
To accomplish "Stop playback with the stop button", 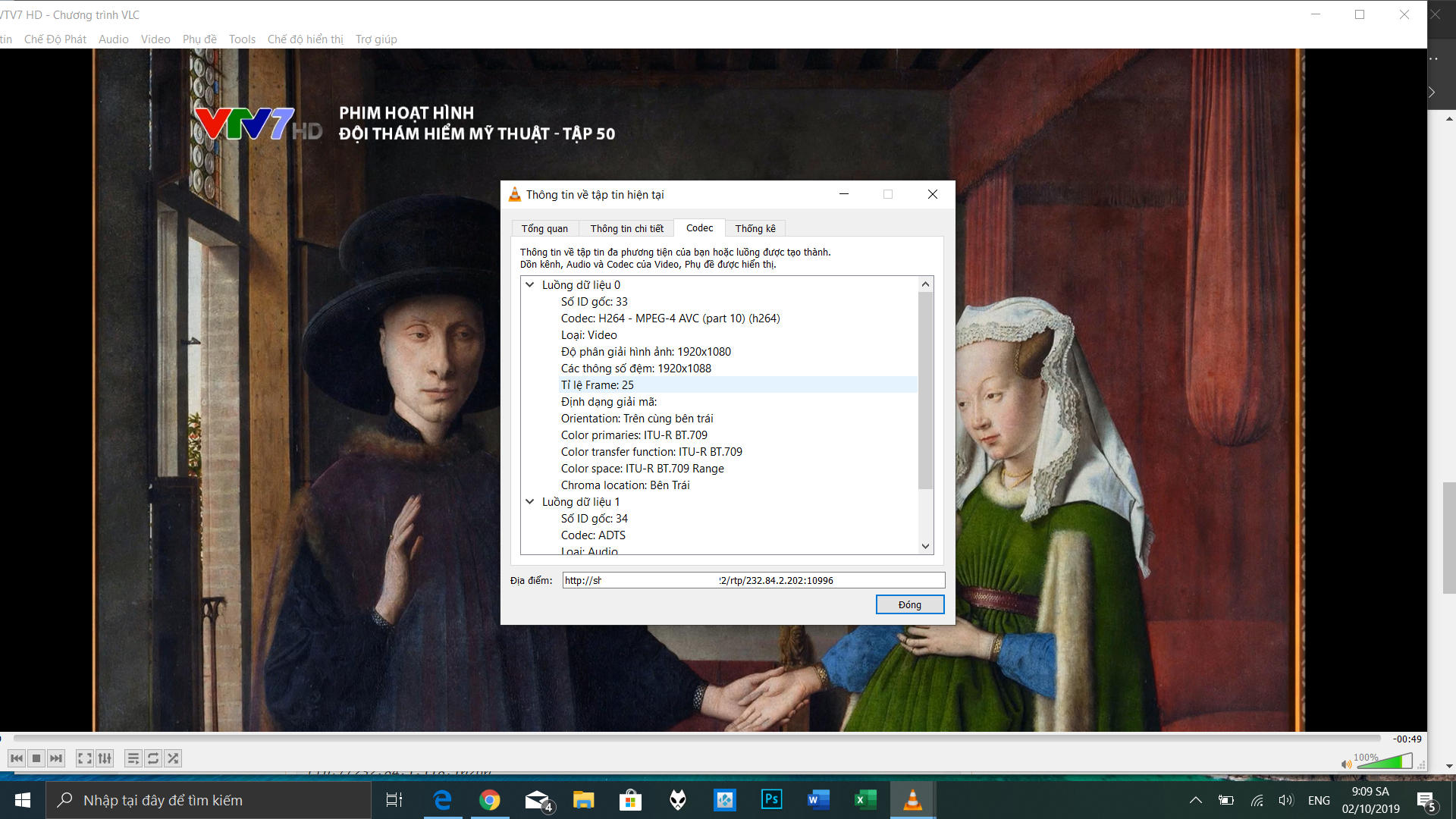I will tap(36, 758).
